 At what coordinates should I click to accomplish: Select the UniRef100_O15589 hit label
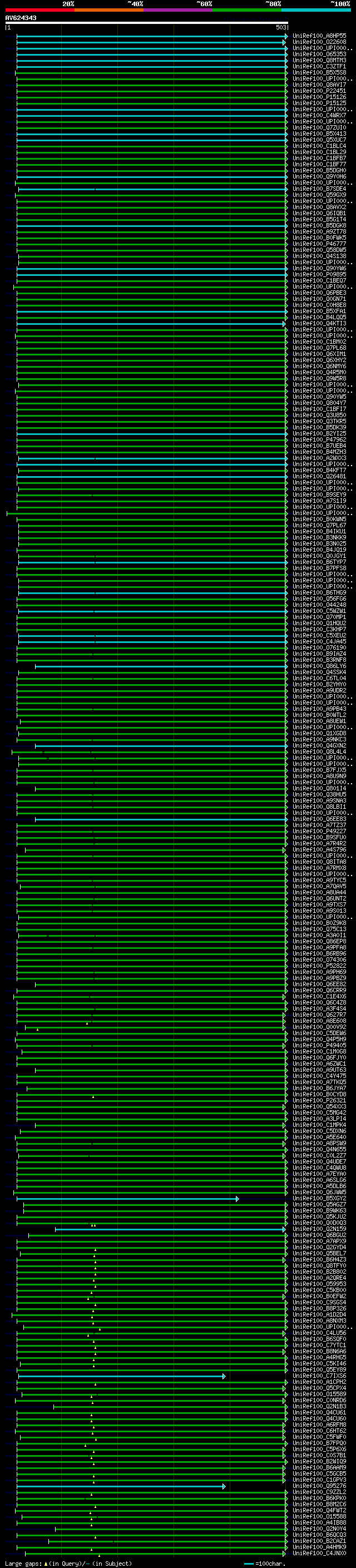[319, 1394]
